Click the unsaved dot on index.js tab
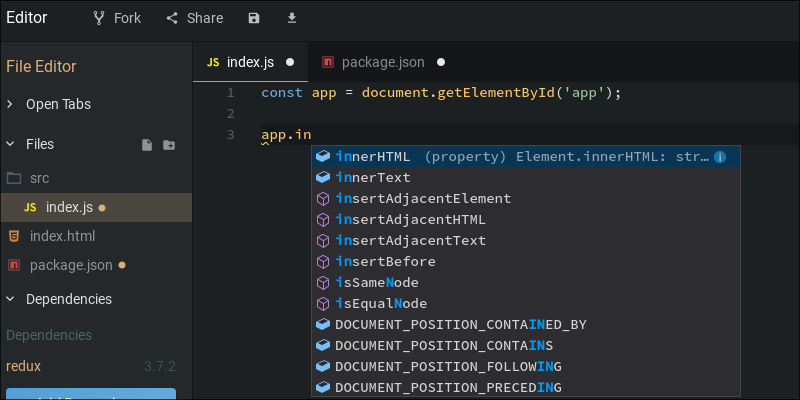 click(290, 62)
